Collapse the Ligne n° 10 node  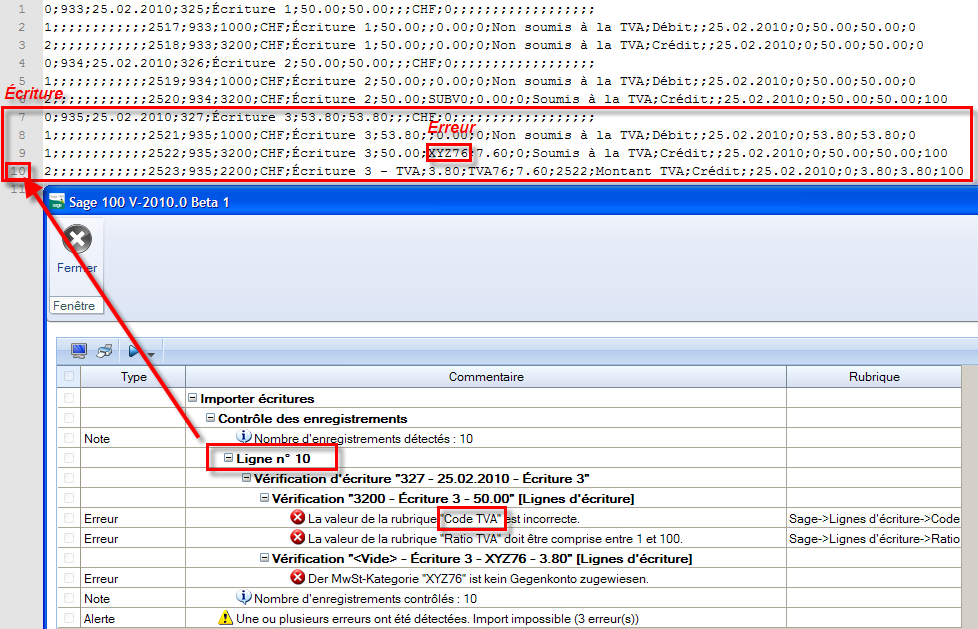coord(228,457)
